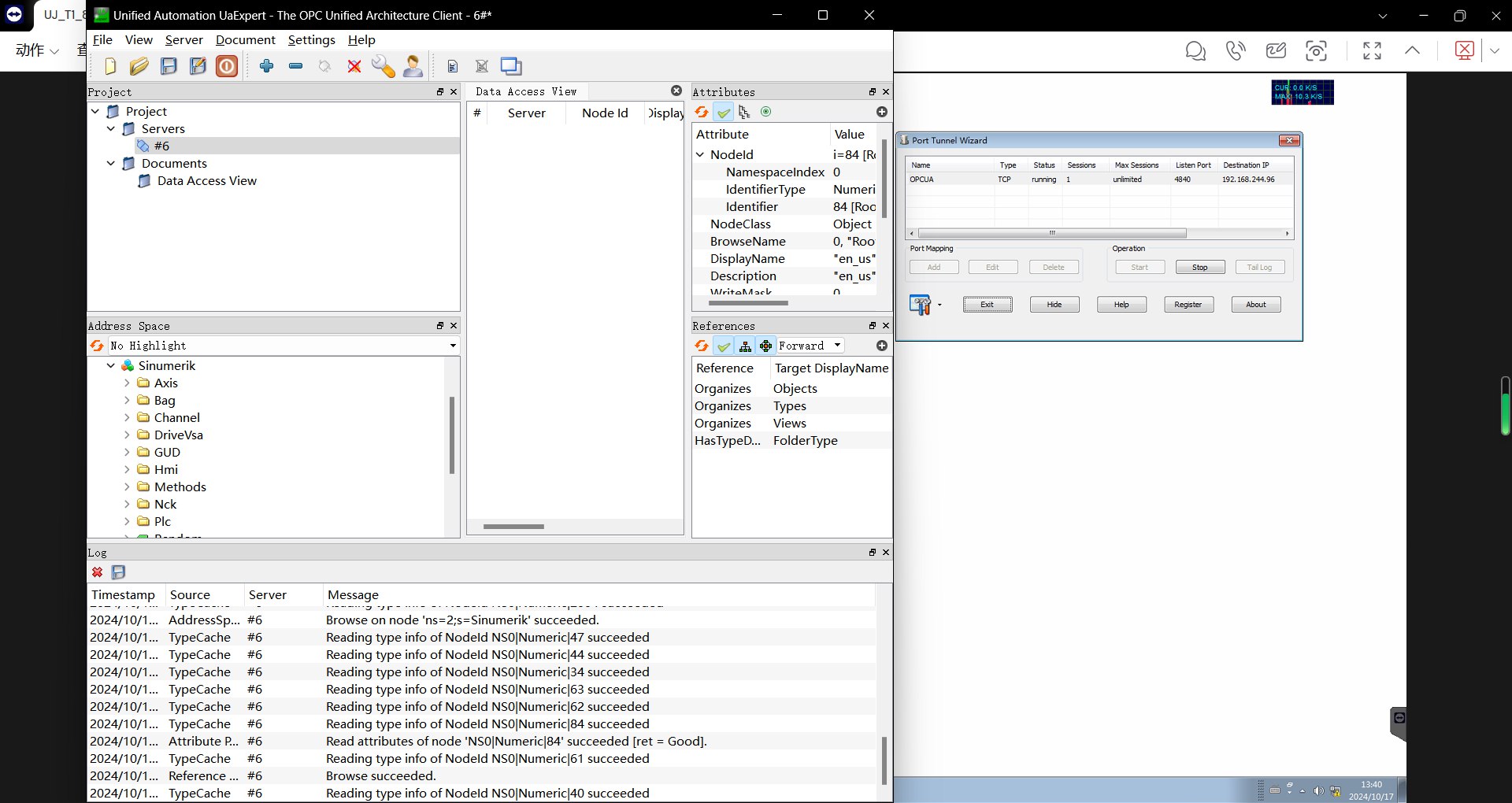Viewport: 1512px width, 803px height.
Task: Select the OPCUA row in Port Tunnel Wizard
Action: pyautogui.click(x=1099, y=179)
